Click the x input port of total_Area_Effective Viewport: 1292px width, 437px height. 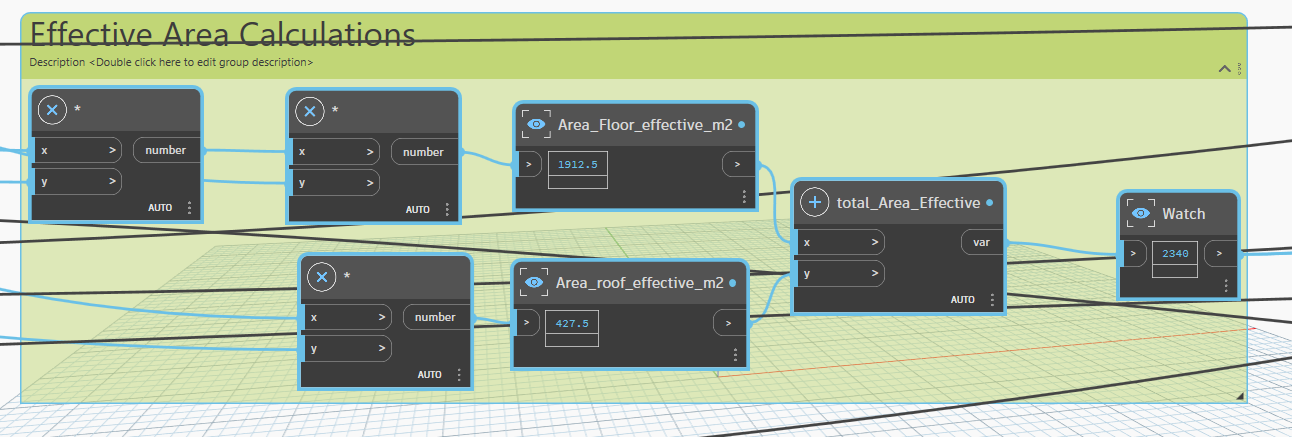(x=840, y=242)
